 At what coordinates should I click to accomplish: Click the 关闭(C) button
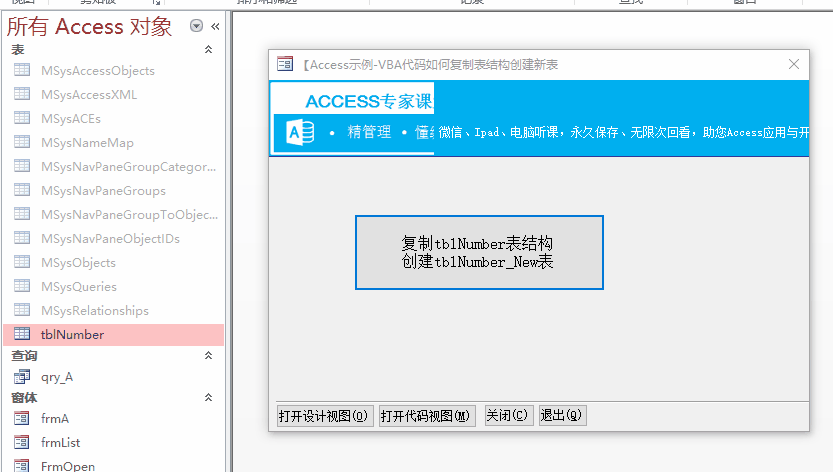pos(507,415)
